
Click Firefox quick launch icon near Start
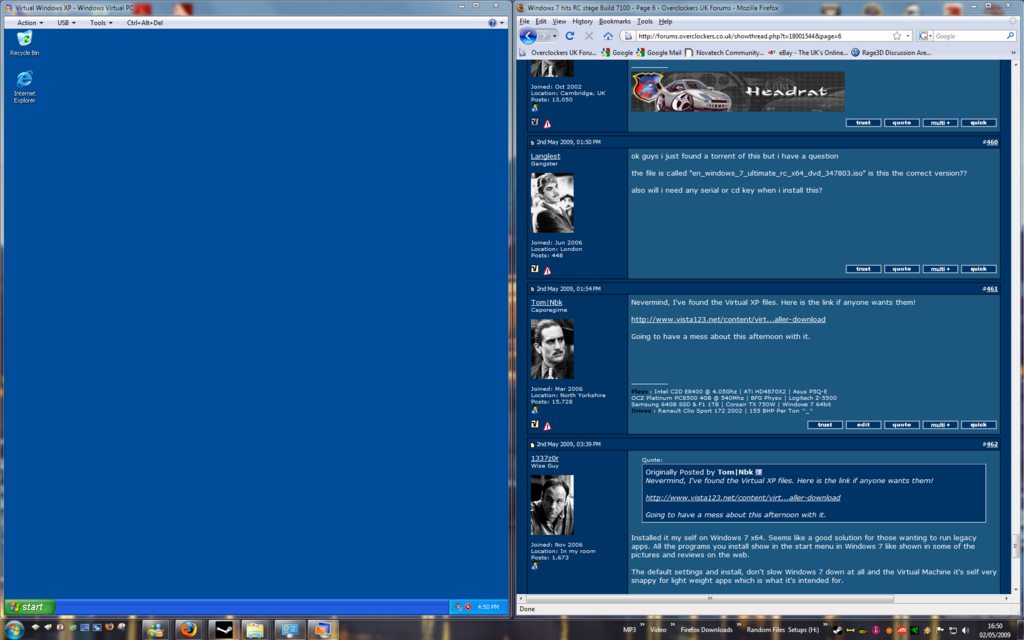tap(109, 627)
